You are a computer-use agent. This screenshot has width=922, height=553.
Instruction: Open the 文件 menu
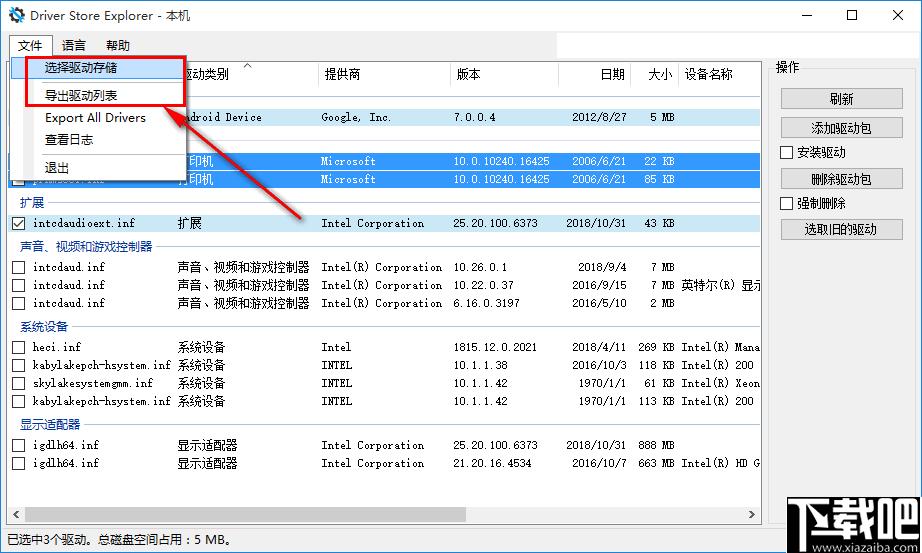pos(30,45)
